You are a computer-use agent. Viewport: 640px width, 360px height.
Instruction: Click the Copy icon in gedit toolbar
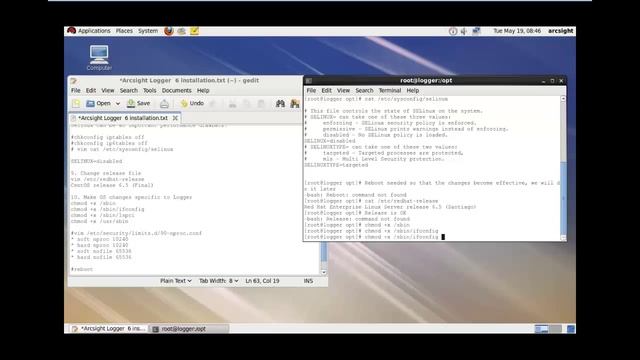click(x=247, y=104)
